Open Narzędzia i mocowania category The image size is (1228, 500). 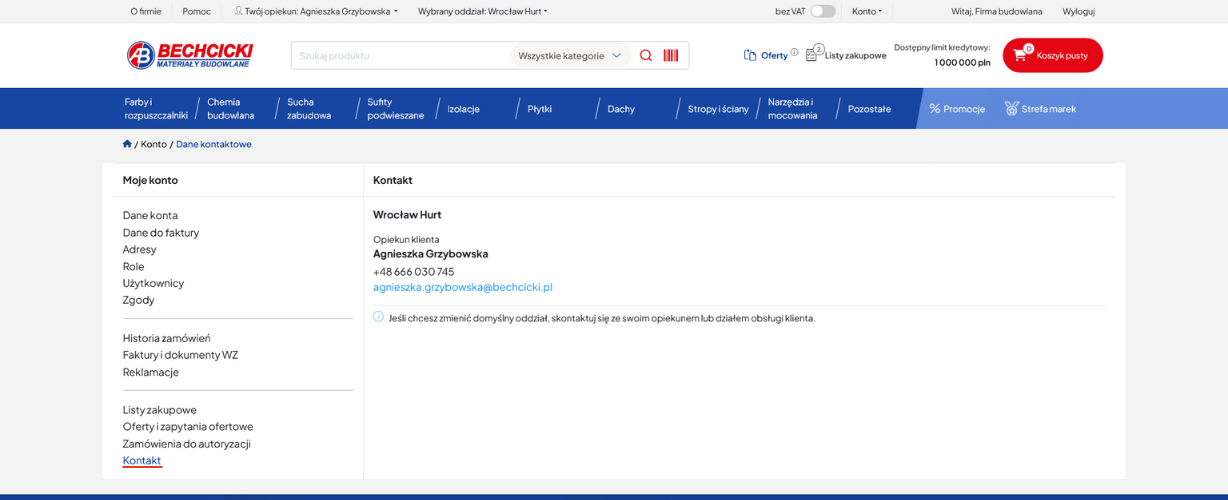pos(793,108)
